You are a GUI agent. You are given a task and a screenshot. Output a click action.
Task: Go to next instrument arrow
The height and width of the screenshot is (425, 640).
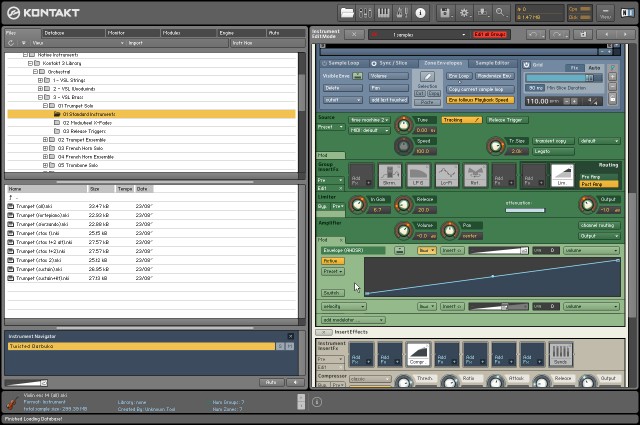(x=625, y=35)
